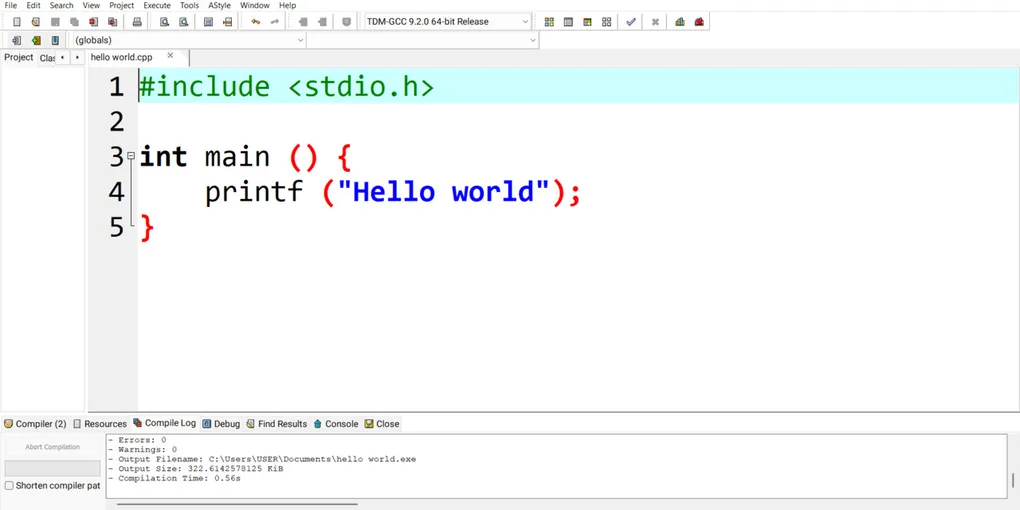Click the Toggle bookmarks toolbar icon

[x=36, y=40]
